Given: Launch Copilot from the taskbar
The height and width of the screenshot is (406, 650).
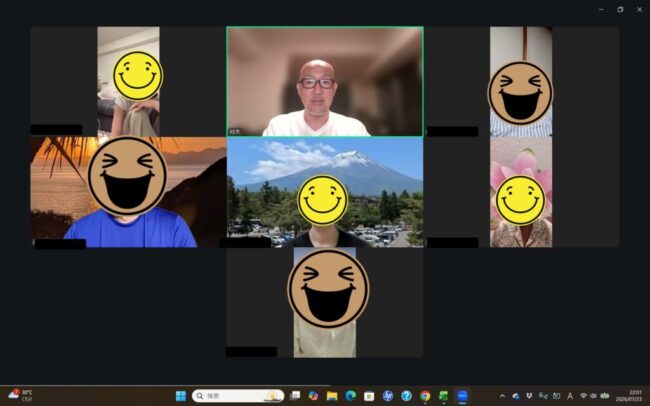Looking at the screenshot, I should 313,396.
